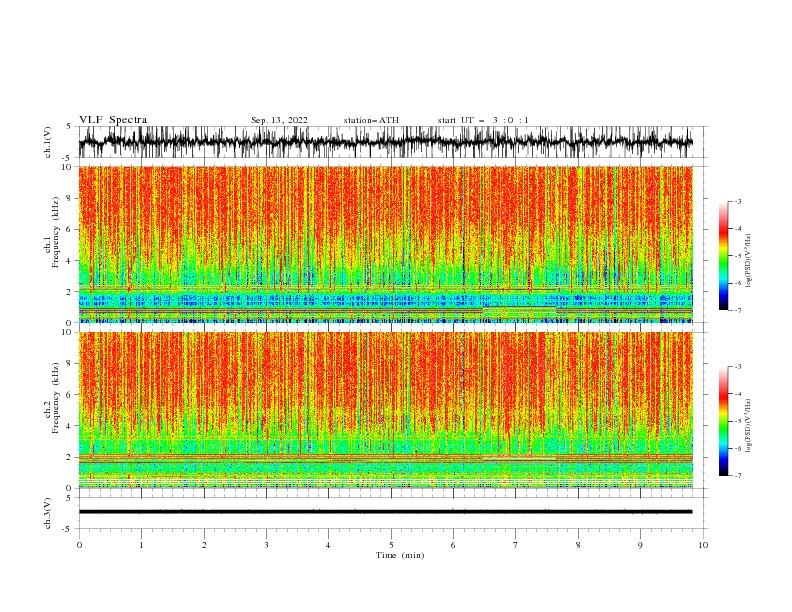Click the date 'Sep. 13, 2022'

click(x=279, y=120)
